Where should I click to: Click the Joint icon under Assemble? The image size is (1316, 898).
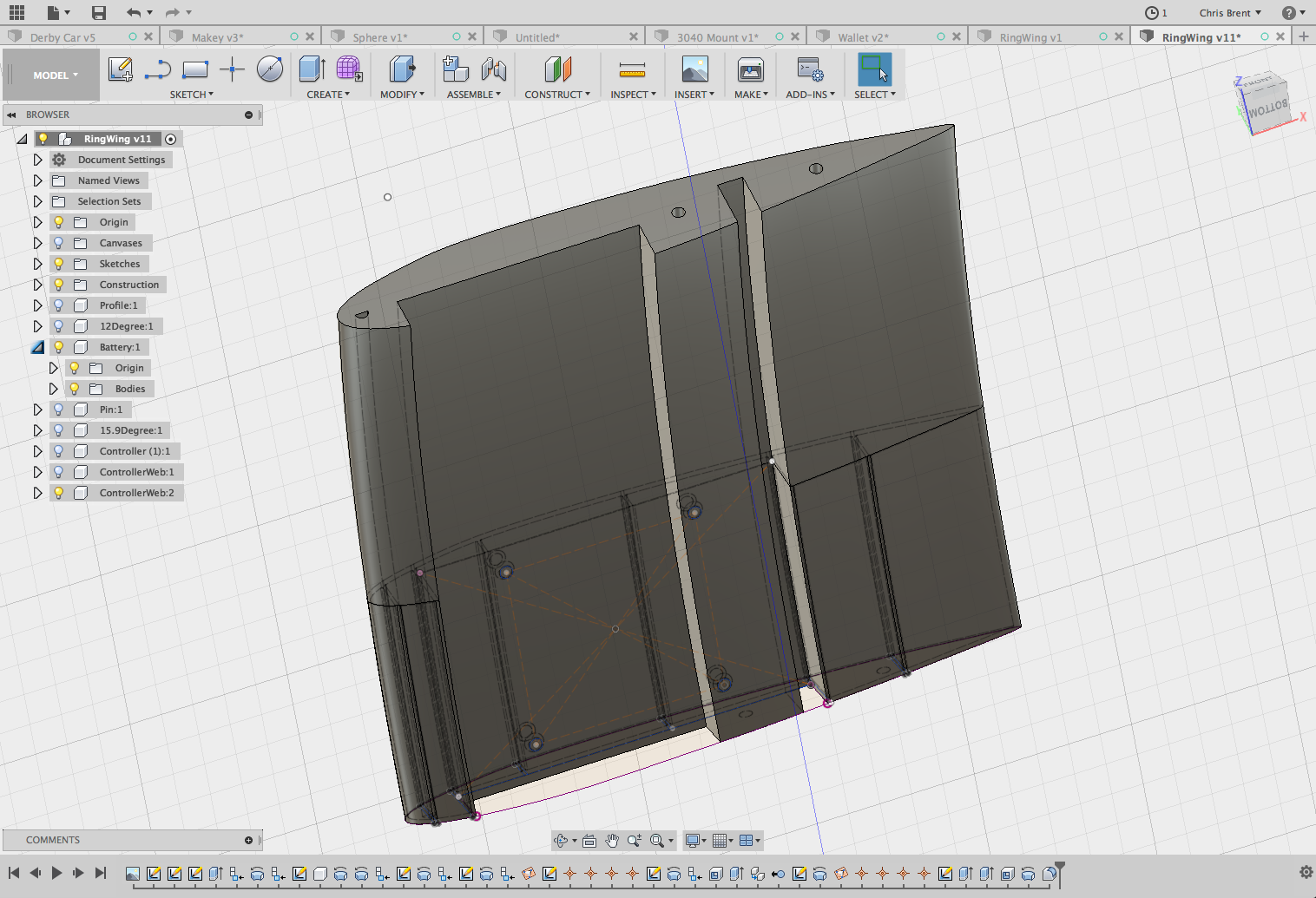click(x=494, y=69)
